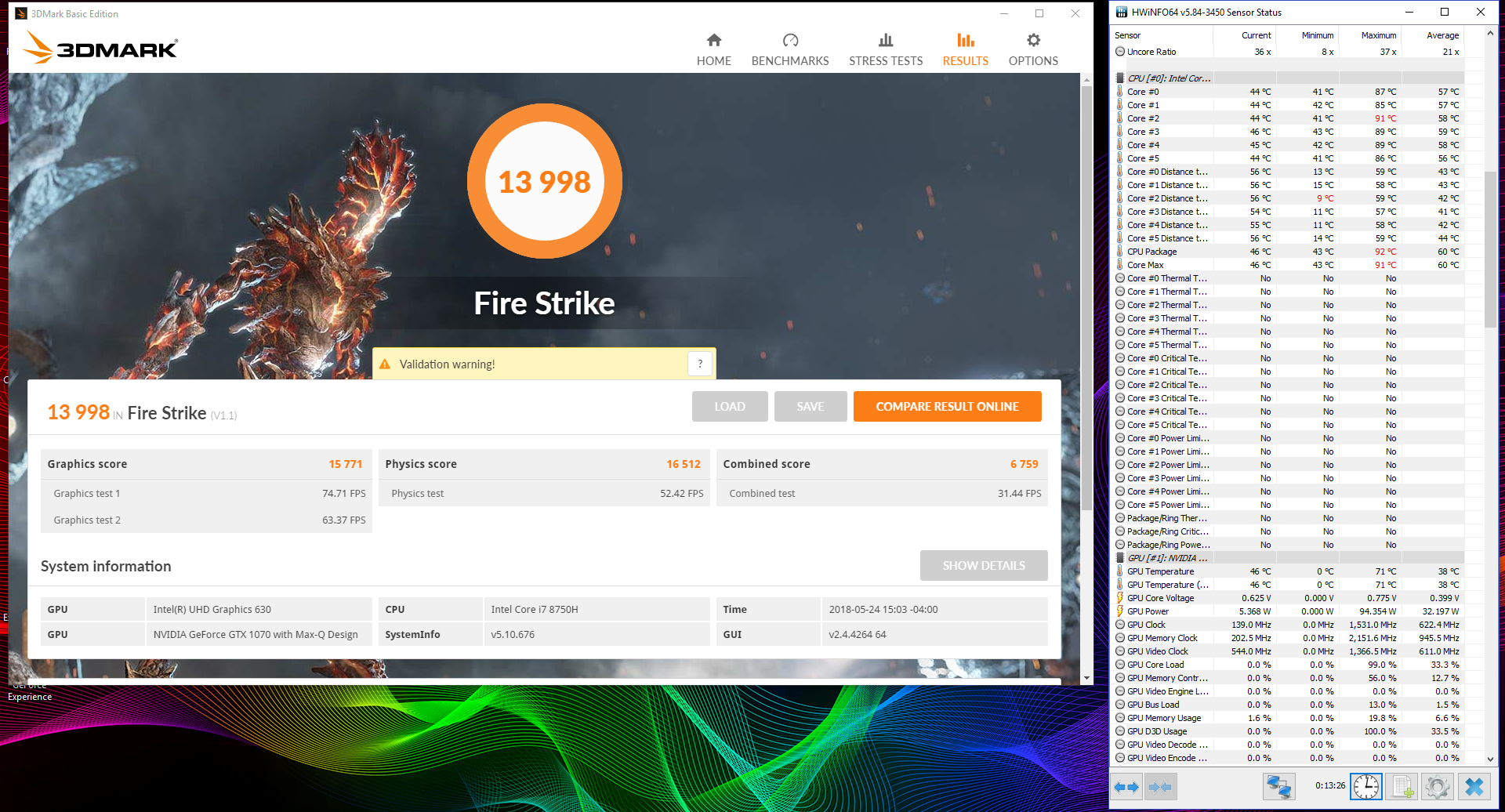Viewport: 1505px width, 812px height.
Task: Click the thermometer icon beside Core #1
Action: click(x=1120, y=105)
